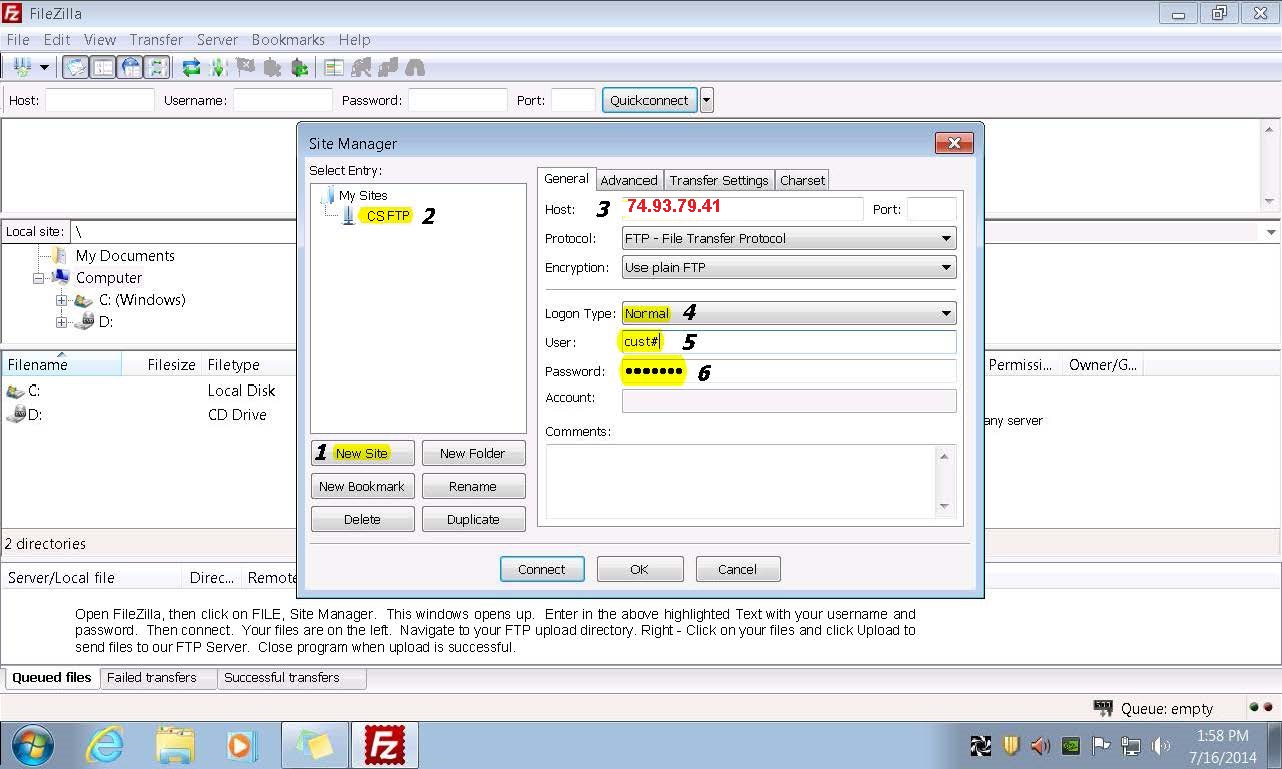Click the Disconnect from server icon
Image resolution: width=1282 pixels, height=769 pixels.
272,67
